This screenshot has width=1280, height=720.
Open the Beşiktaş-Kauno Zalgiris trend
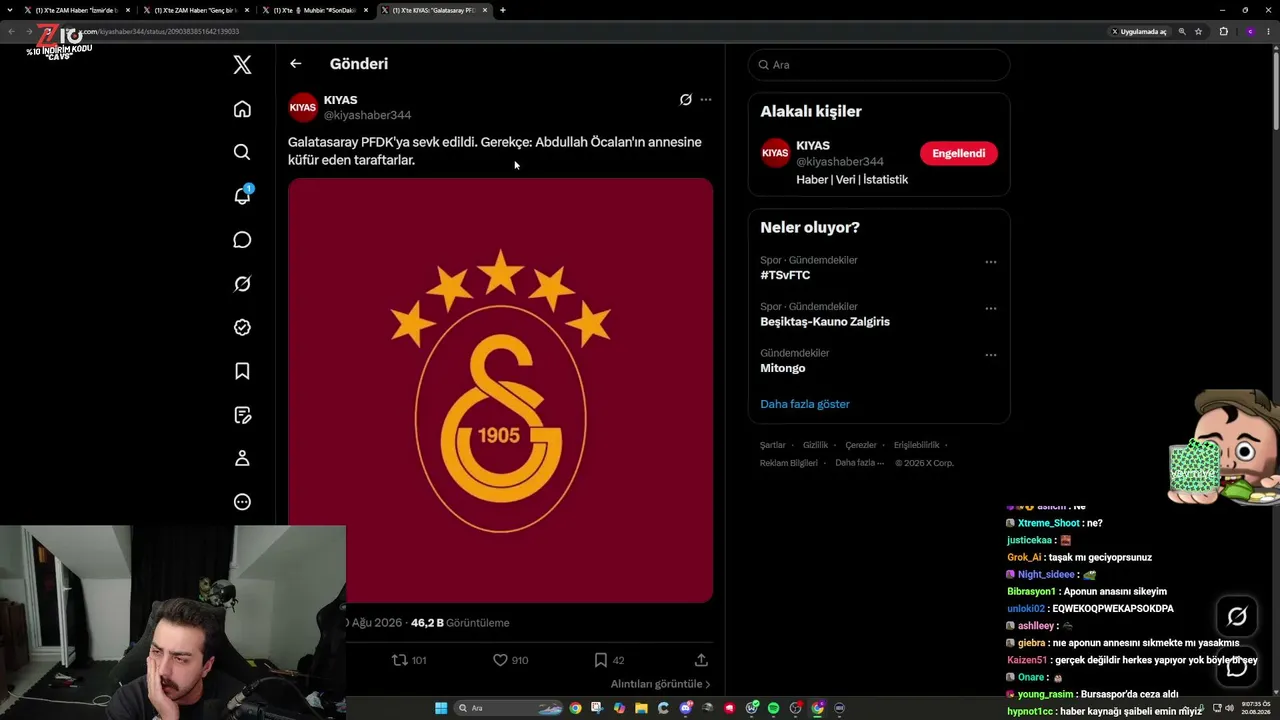(x=825, y=322)
